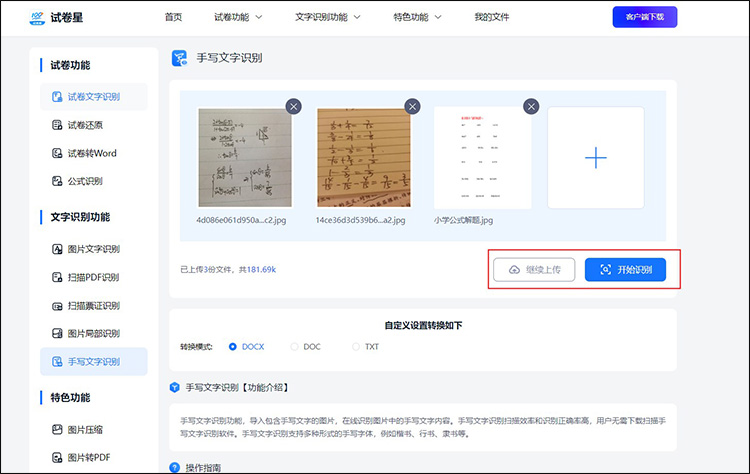Open thumbnail of 14ce36d3d539b6 image
Viewport: 750px width, 474px height.
(x=364, y=158)
